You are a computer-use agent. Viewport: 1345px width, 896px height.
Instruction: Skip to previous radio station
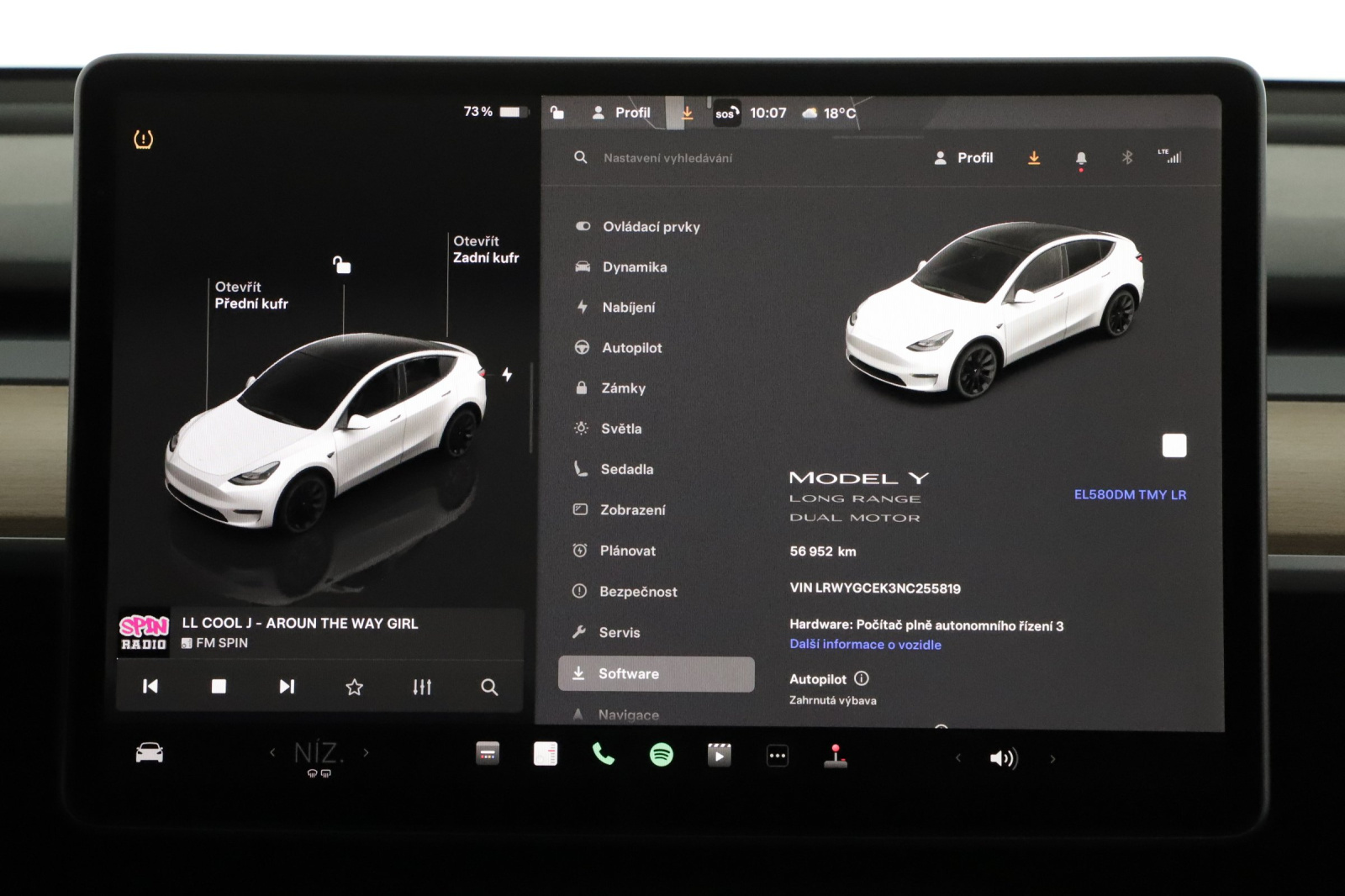click(x=150, y=687)
